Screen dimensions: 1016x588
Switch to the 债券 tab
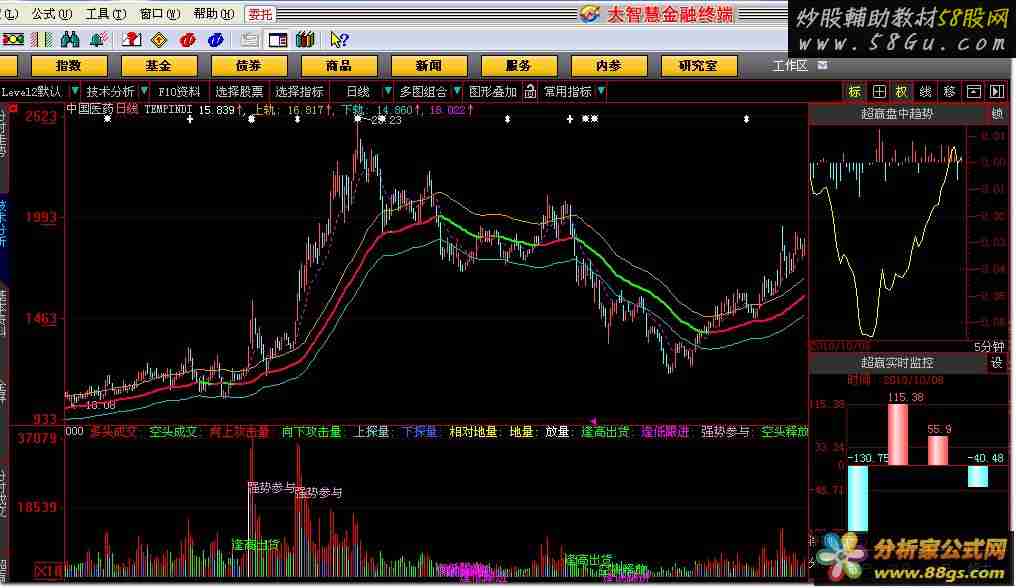click(x=249, y=65)
